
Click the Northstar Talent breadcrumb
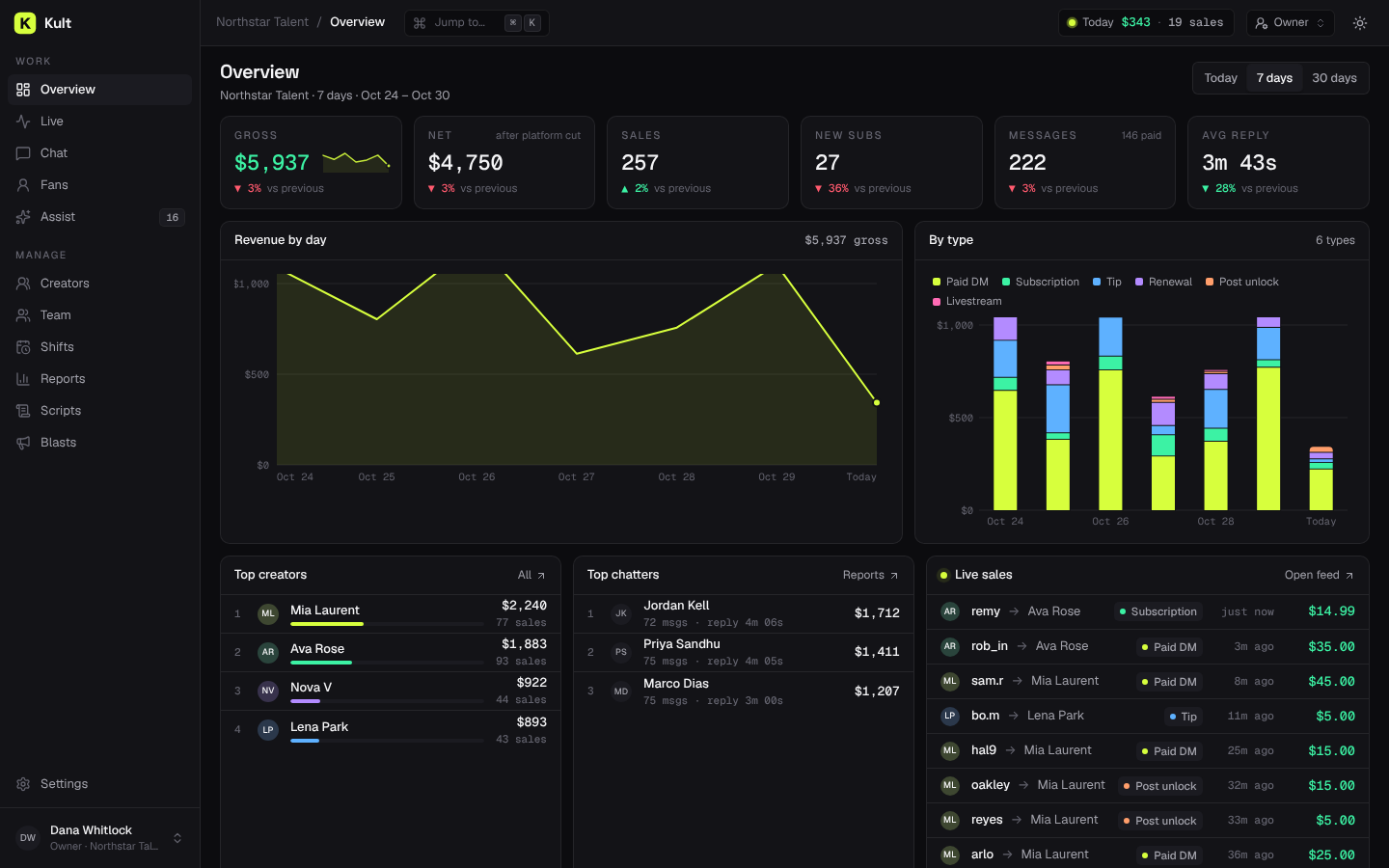coord(262,22)
